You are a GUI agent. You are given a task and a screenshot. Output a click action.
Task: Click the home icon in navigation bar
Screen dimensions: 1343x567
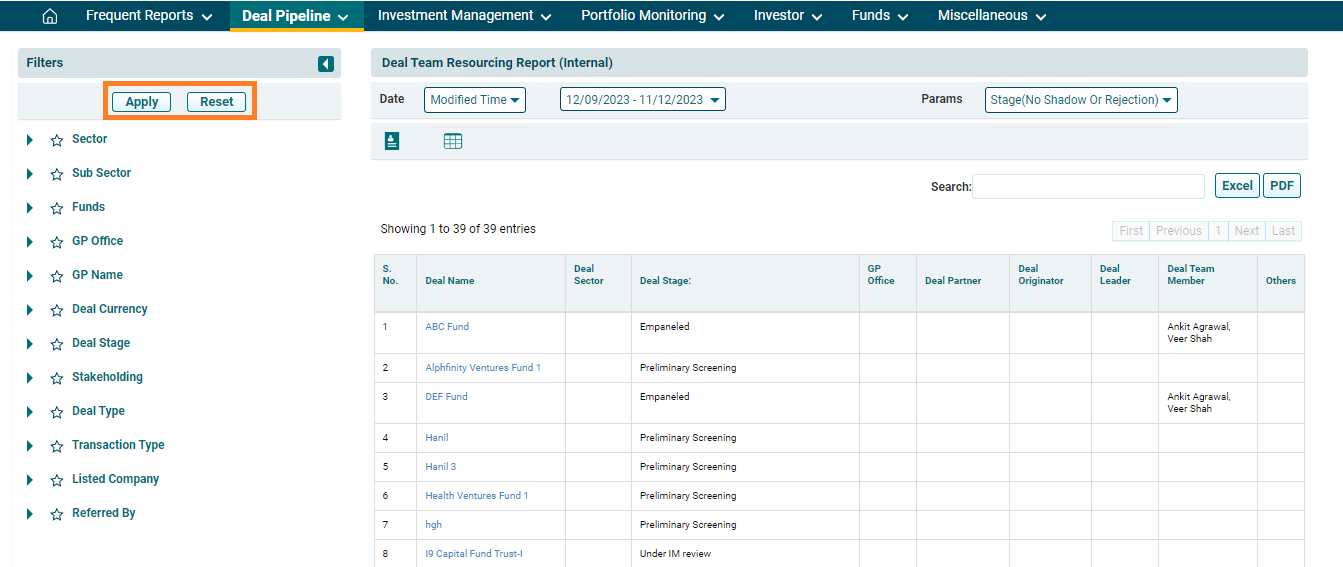(50, 16)
